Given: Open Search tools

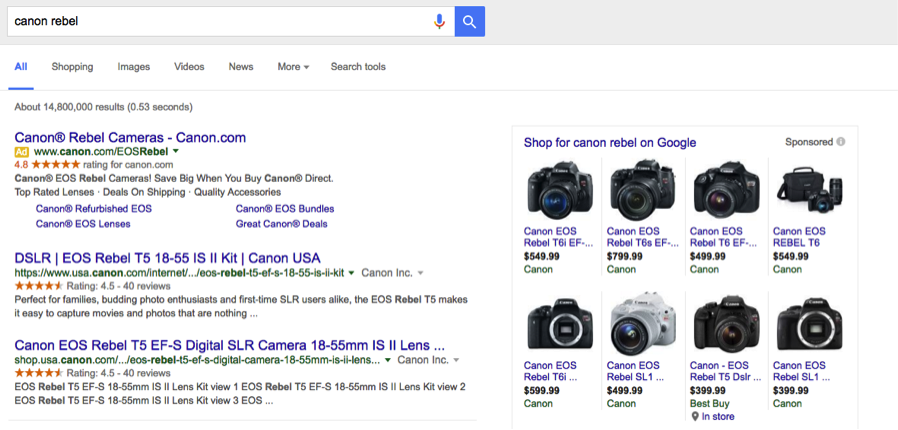Looking at the screenshot, I should 358,67.
